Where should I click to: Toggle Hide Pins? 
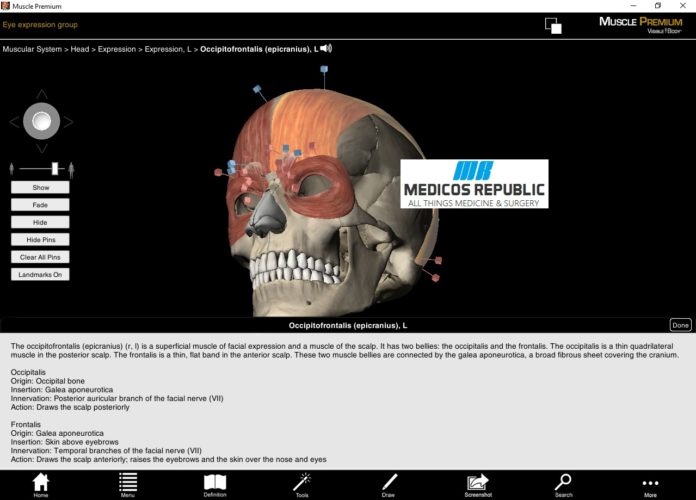(x=40, y=239)
